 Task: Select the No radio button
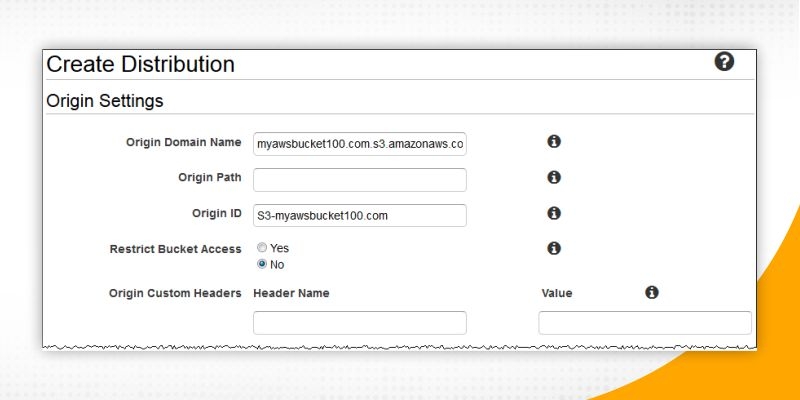(x=262, y=264)
